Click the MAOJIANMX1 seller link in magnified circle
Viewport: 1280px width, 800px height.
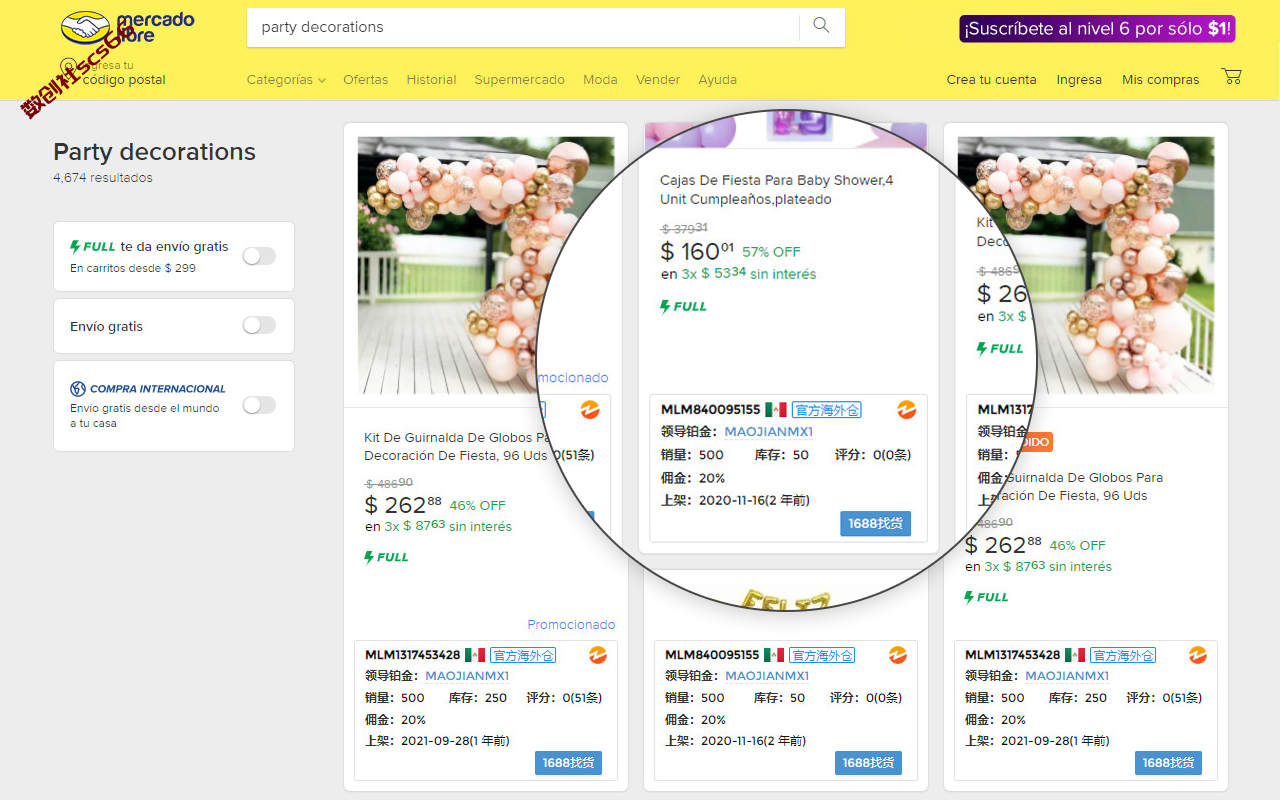pos(768,432)
